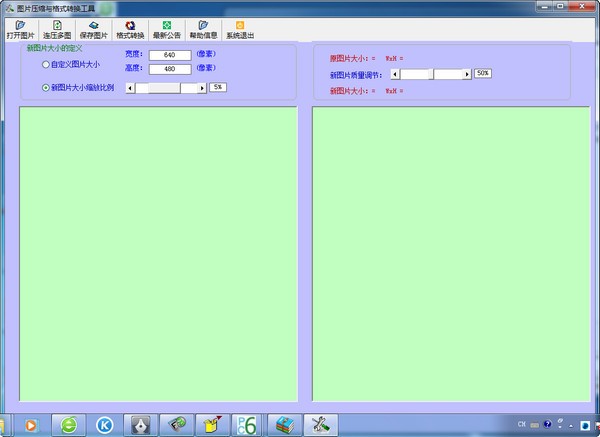600x437 pixels.
Task: Click the image quality slider thumb
Action: pyautogui.click(x=431, y=73)
